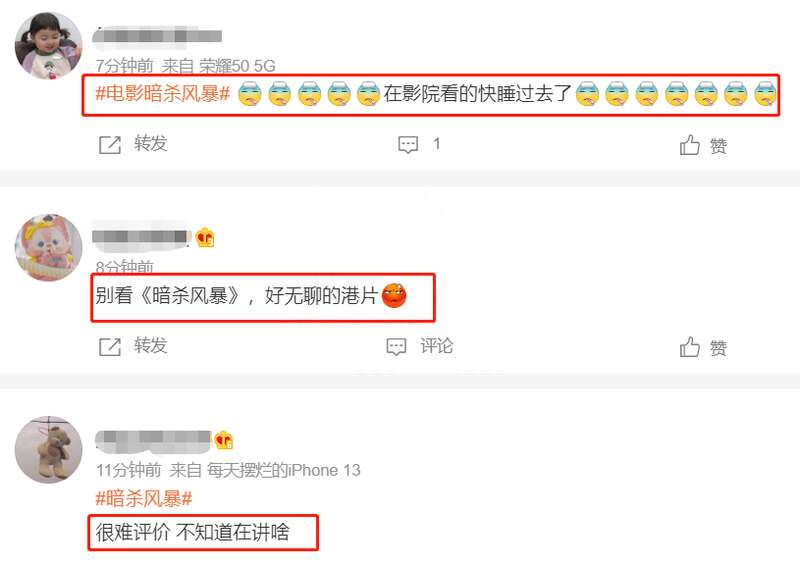
Task: Click crown badge beside second username
Action: pyautogui.click(x=205, y=237)
